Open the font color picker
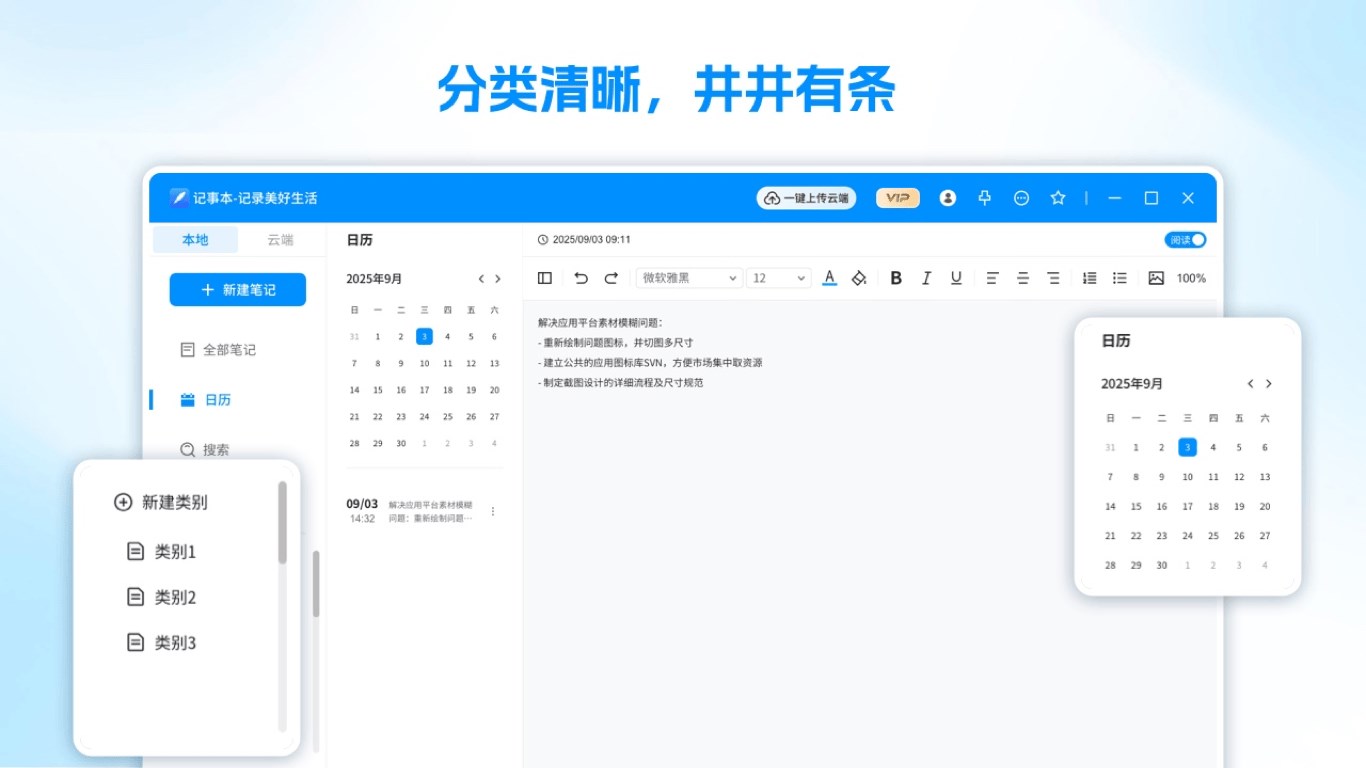 click(x=829, y=278)
